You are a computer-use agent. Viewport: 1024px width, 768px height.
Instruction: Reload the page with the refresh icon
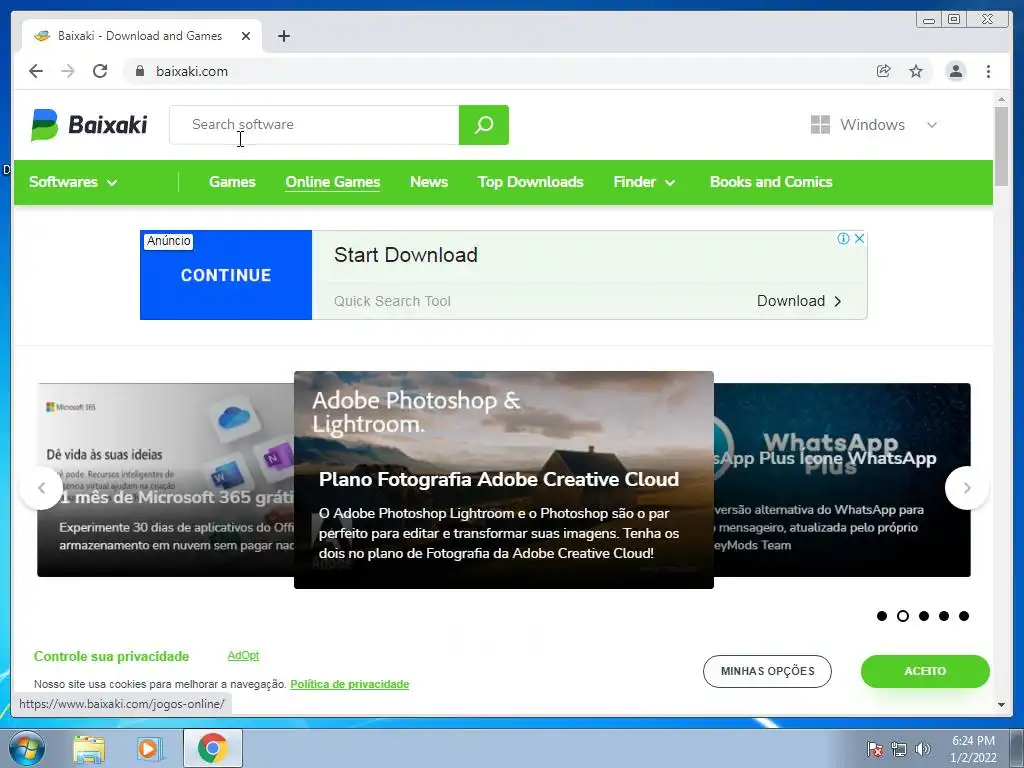tap(100, 71)
